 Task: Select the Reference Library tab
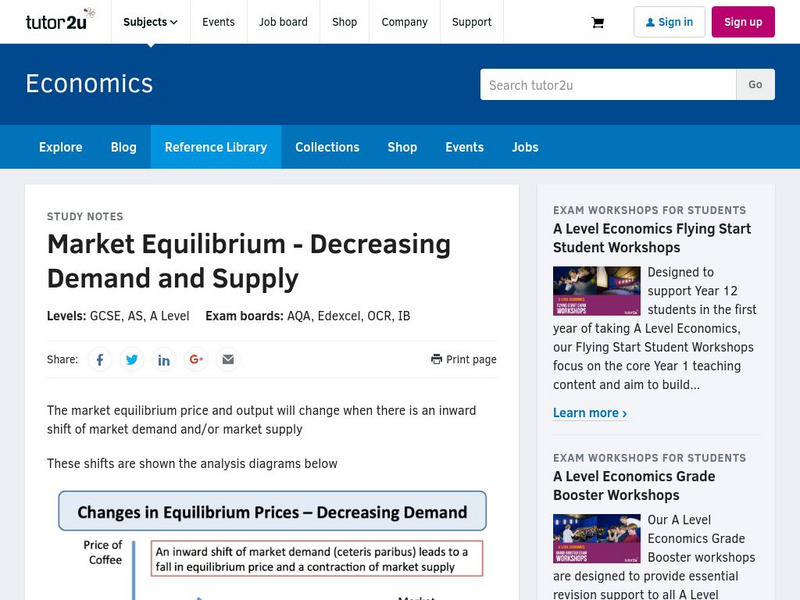pos(216,147)
